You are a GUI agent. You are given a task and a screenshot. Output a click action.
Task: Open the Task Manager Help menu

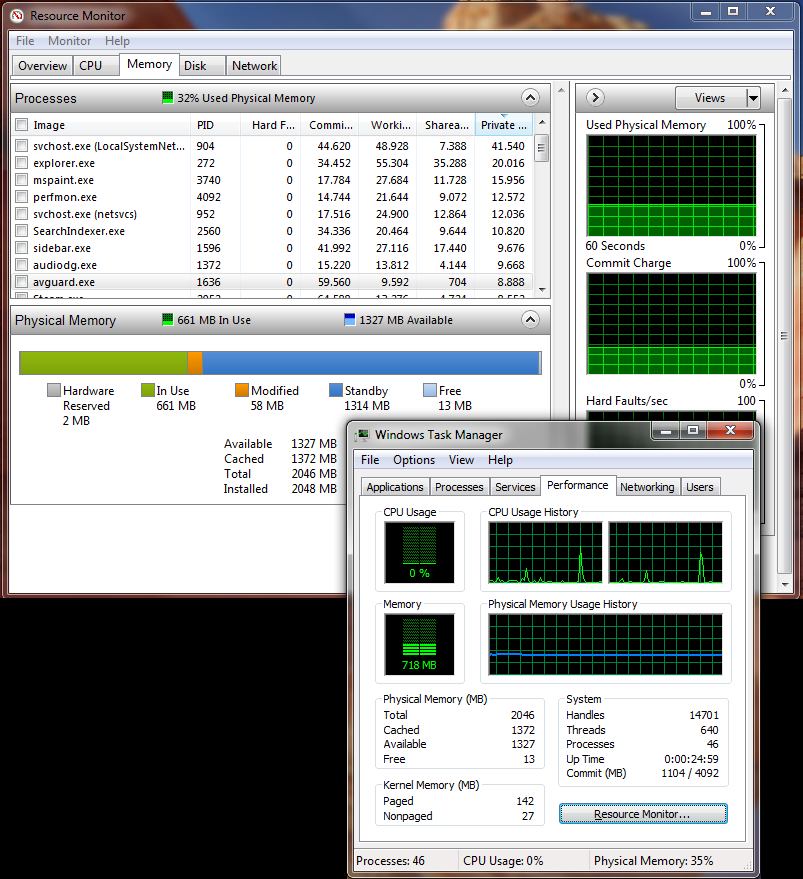500,460
